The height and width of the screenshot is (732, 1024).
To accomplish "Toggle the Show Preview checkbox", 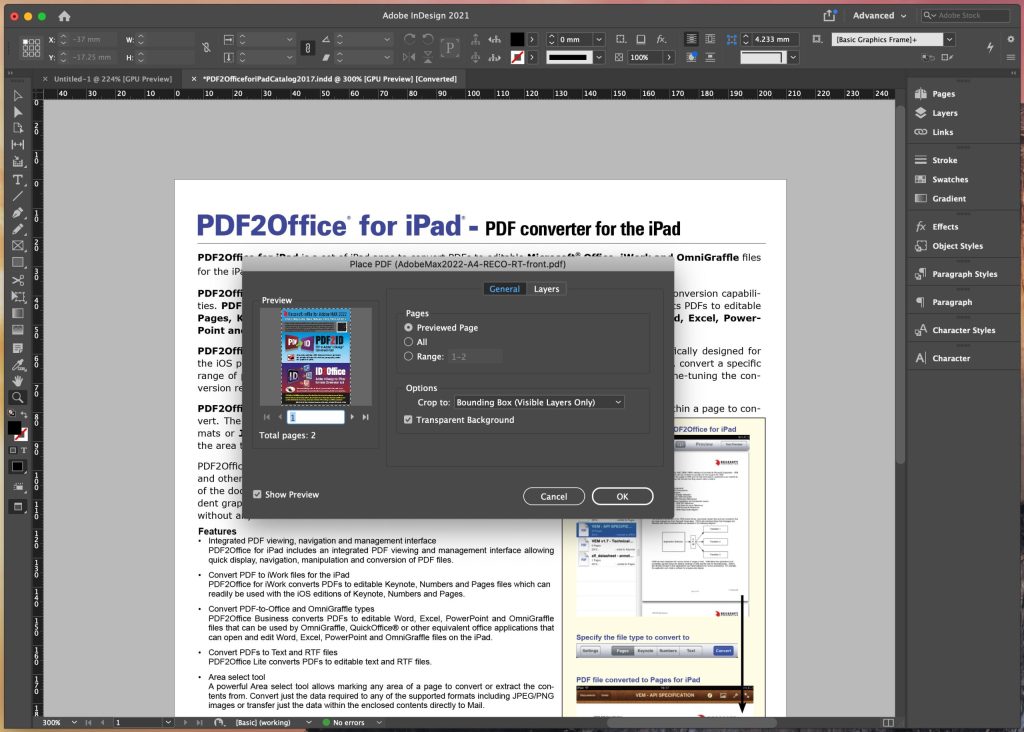I will pyautogui.click(x=257, y=493).
